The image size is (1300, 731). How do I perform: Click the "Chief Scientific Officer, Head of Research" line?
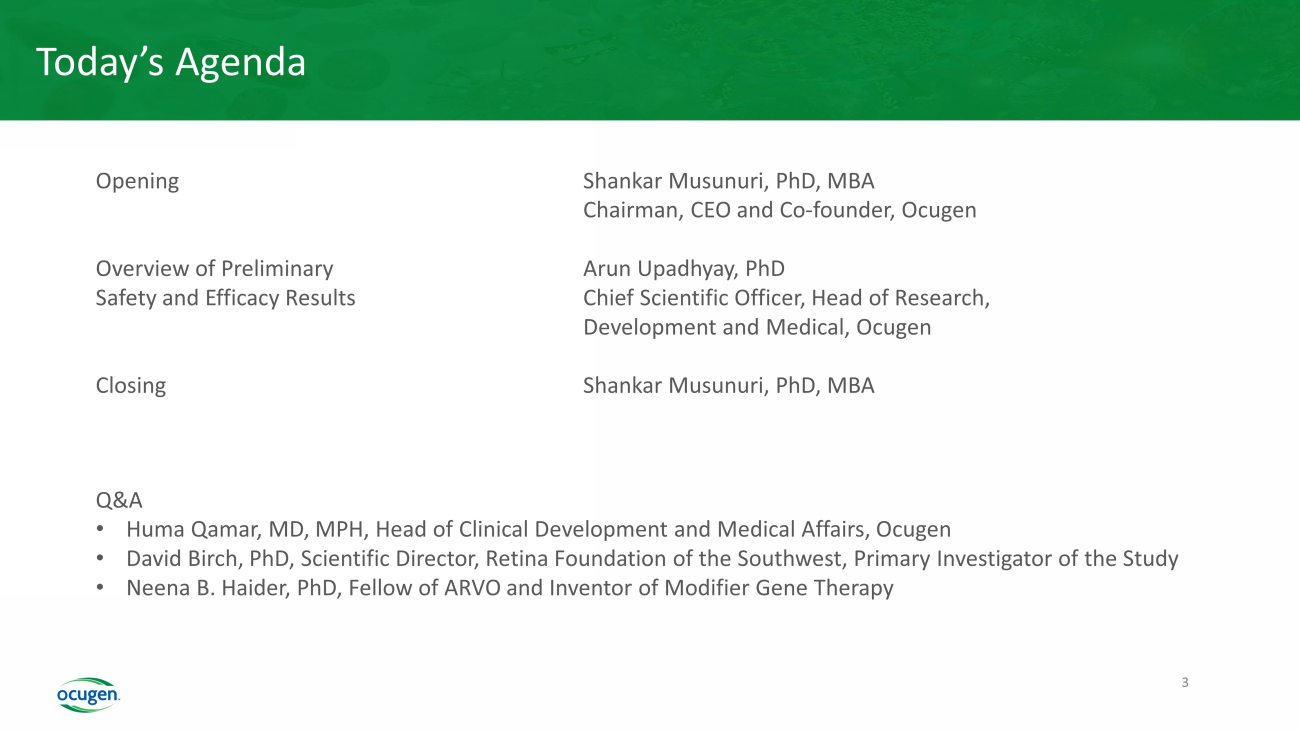pyautogui.click(x=786, y=297)
